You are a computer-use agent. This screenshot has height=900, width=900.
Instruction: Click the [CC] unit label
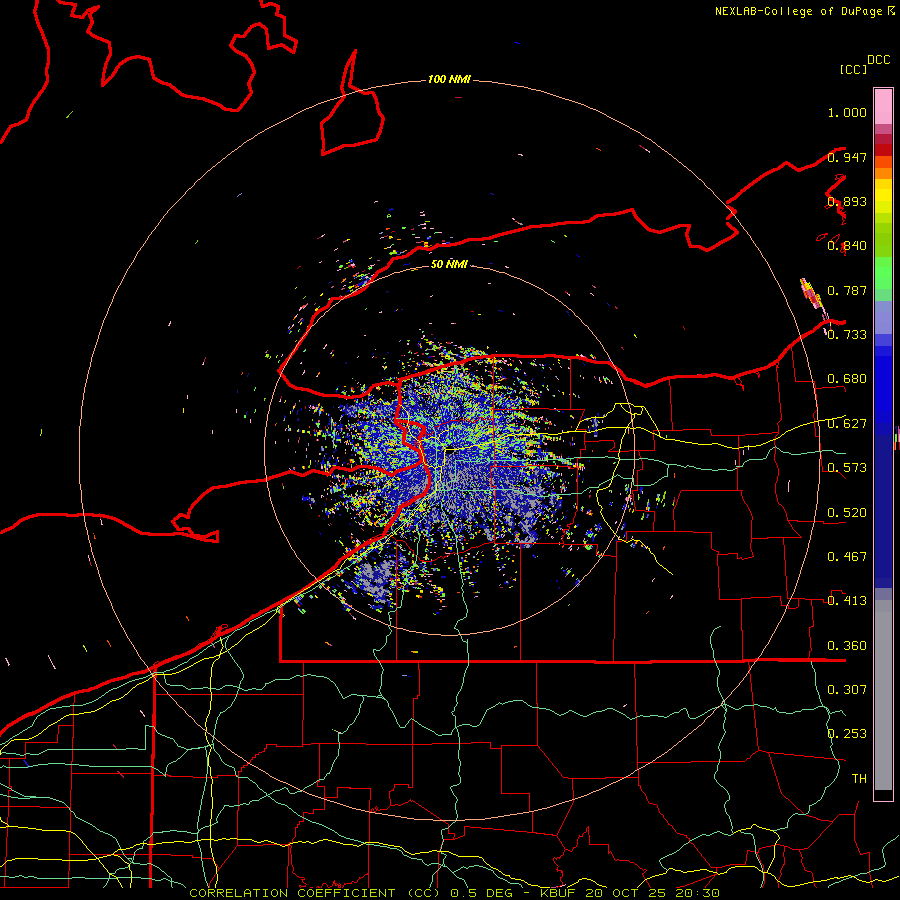pyautogui.click(x=854, y=69)
